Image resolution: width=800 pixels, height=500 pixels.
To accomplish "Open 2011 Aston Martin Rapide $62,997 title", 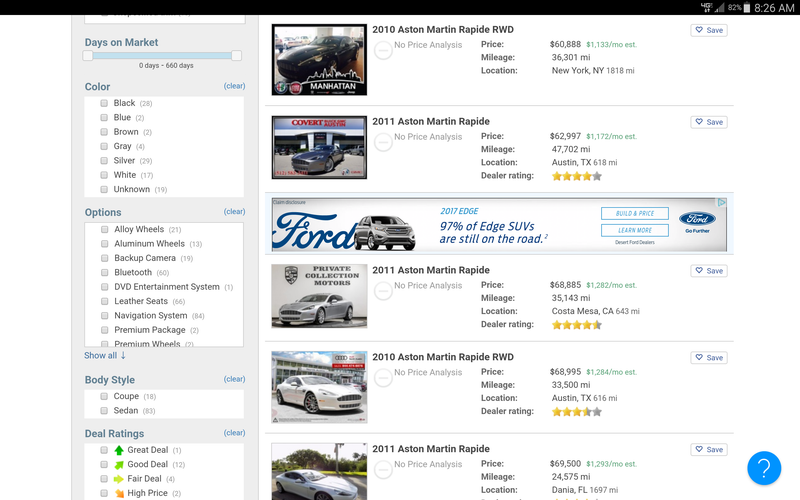I will coord(431,121).
